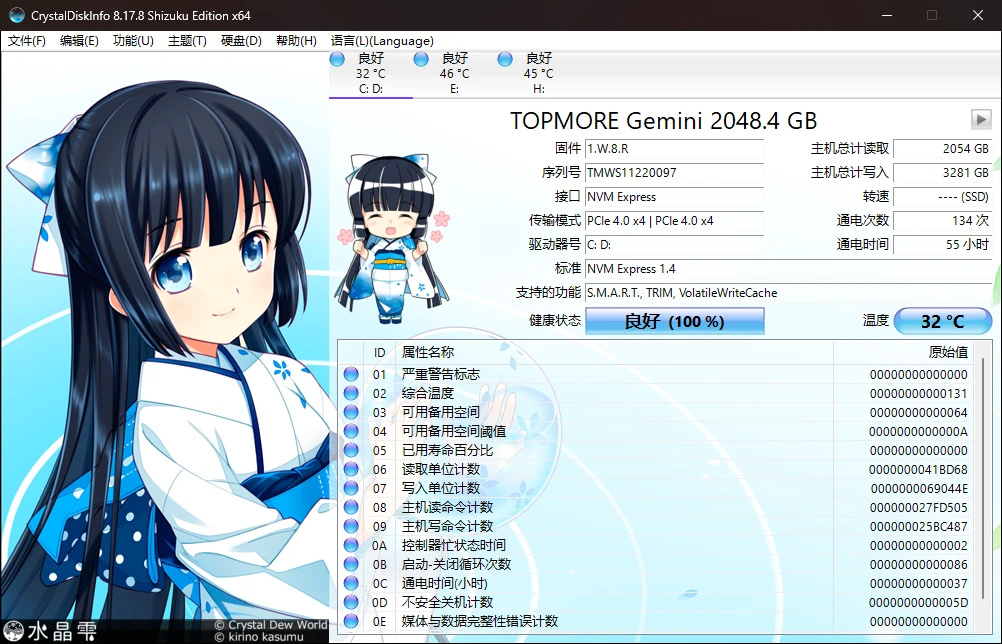
Task: Click status orb of attribute 02 综合温度
Action: [x=351, y=393]
